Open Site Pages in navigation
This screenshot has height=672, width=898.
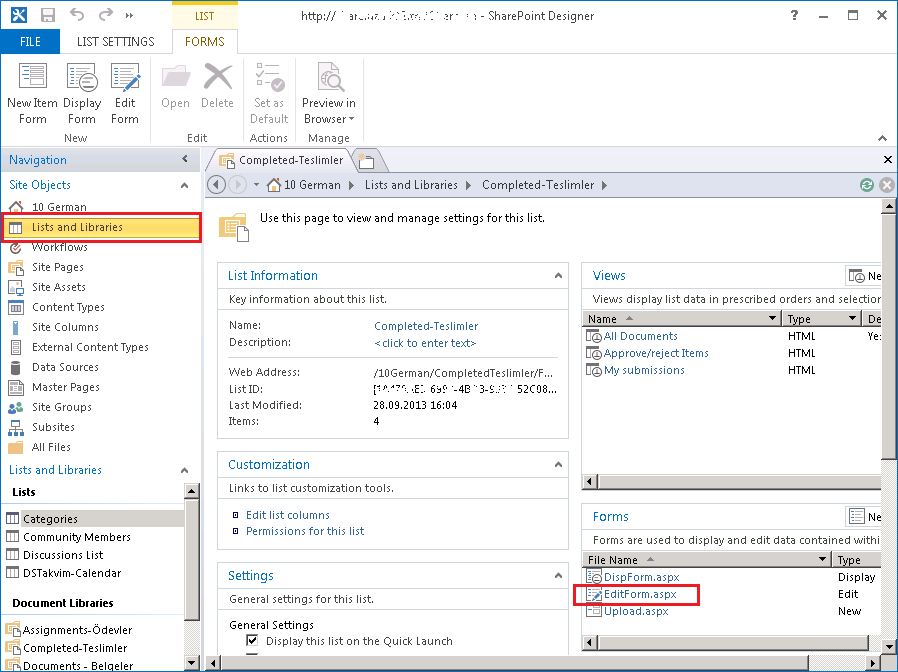pos(58,267)
